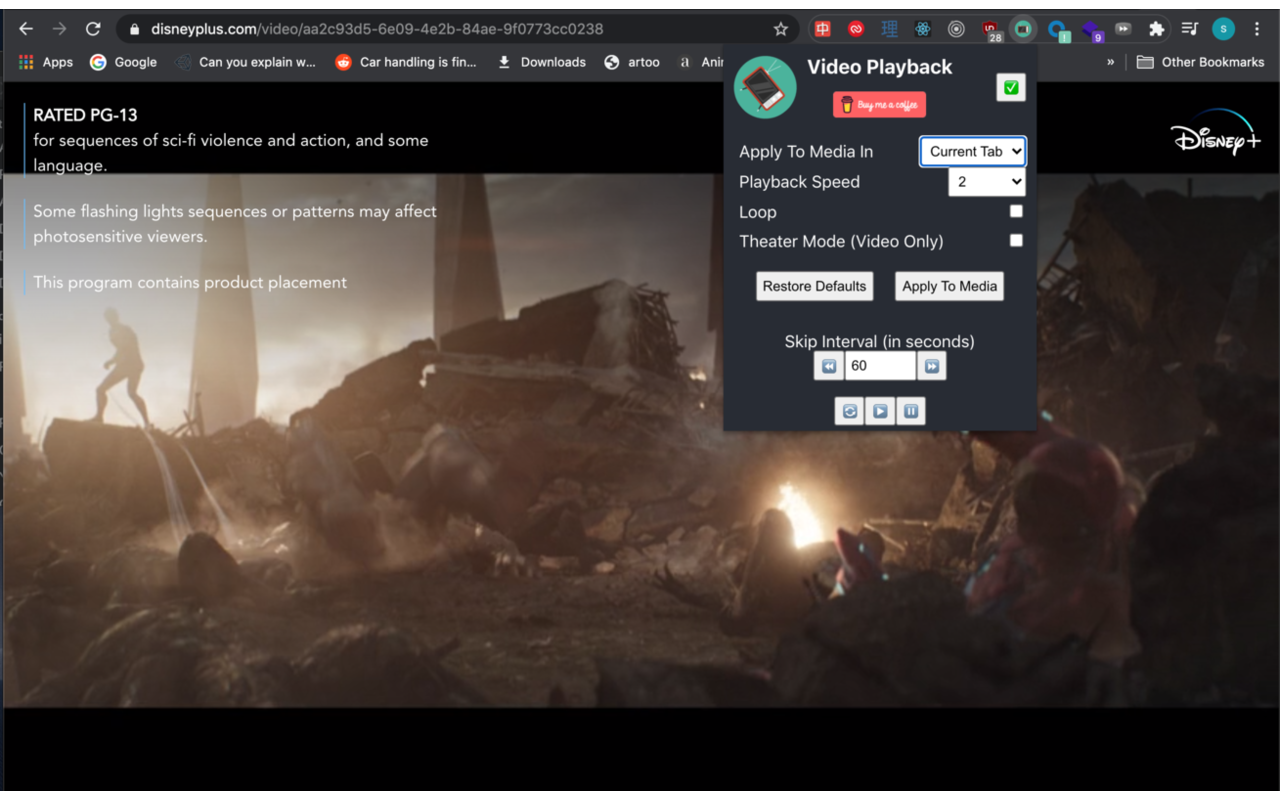Enable Theater Mode (Video Only)
The image size is (1280, 800).
[x=1016, y=240]
